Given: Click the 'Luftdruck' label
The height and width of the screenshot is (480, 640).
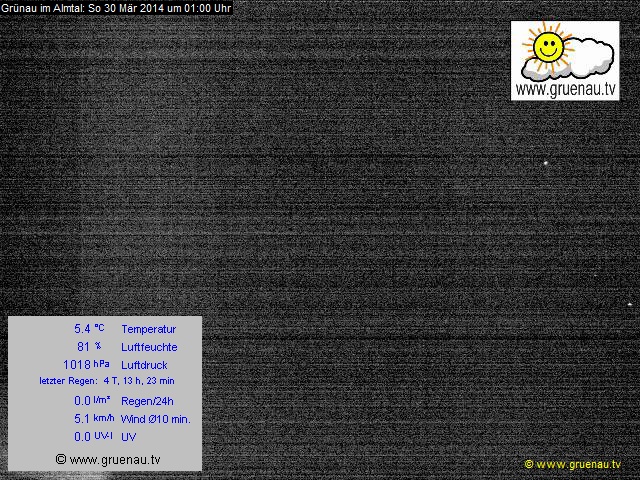Looking at the screenshot, I should (x=144, y=365).
